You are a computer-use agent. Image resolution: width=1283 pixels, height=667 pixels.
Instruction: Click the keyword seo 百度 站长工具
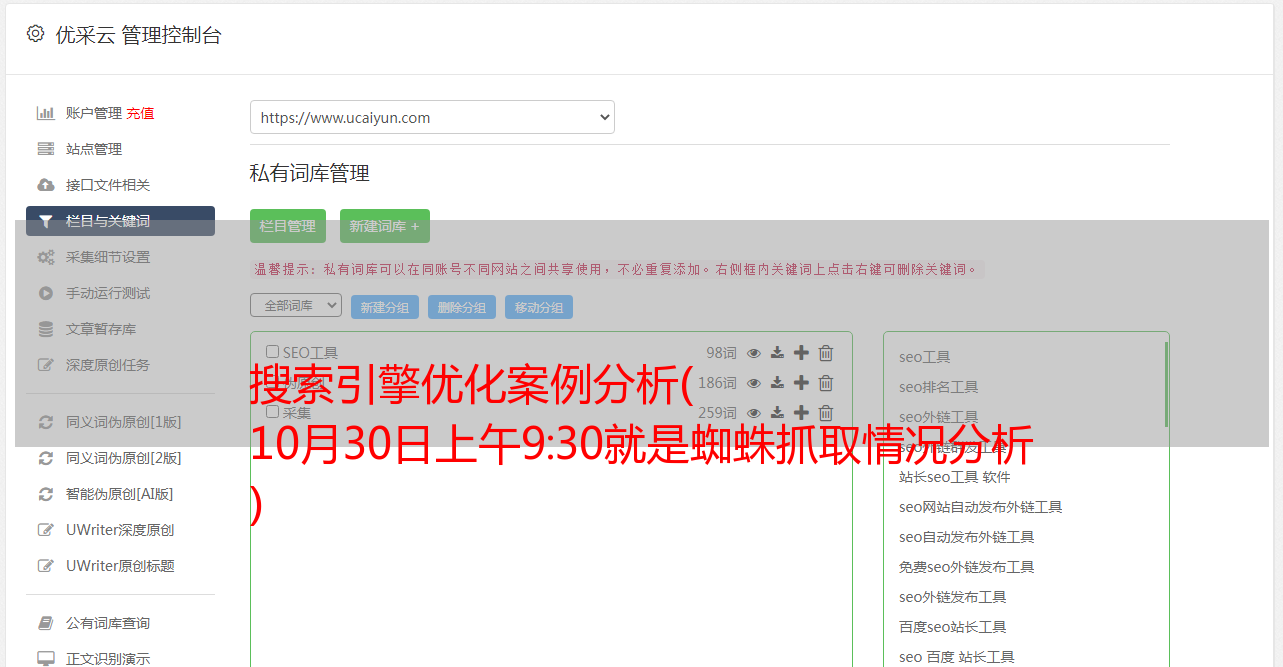(x=957, y=657)
